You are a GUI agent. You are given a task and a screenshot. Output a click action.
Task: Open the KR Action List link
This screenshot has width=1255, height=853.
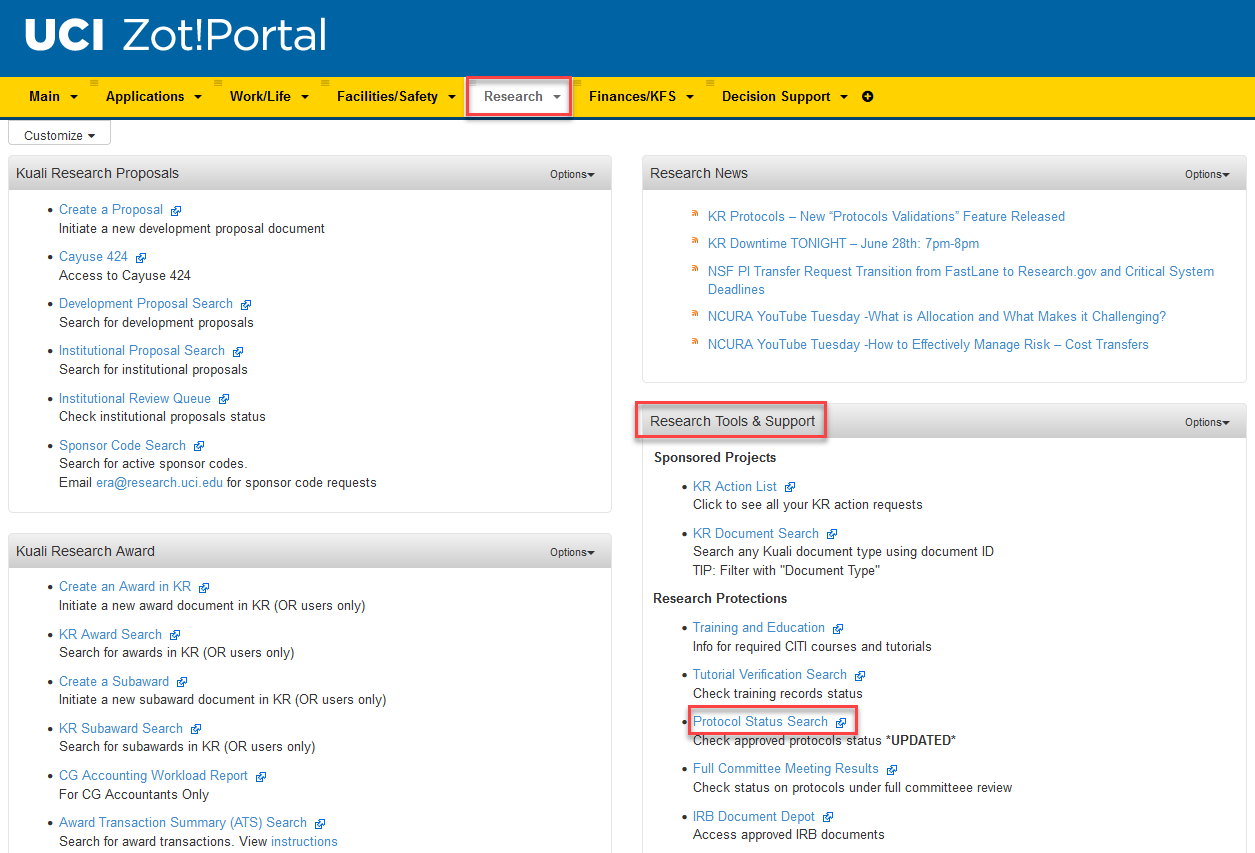735,486
